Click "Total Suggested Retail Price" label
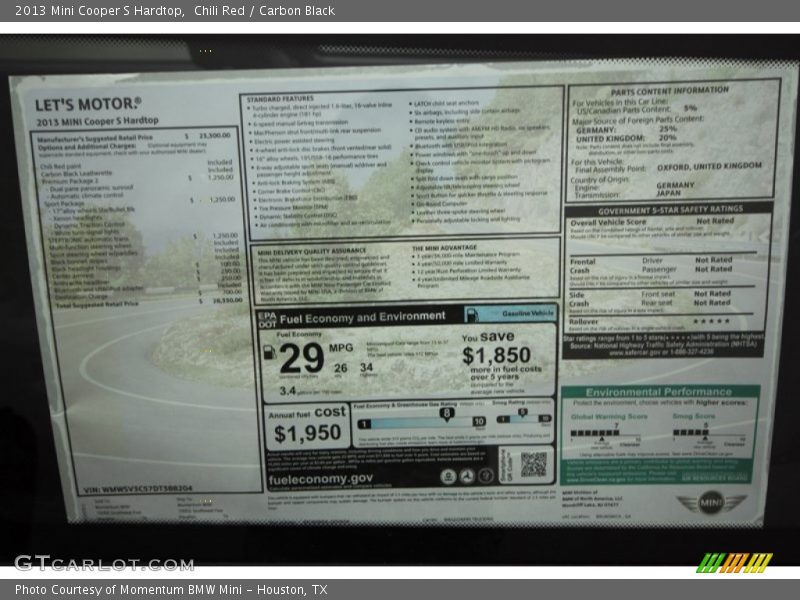Viewport: 800px width, 600px height. (97, 305)
